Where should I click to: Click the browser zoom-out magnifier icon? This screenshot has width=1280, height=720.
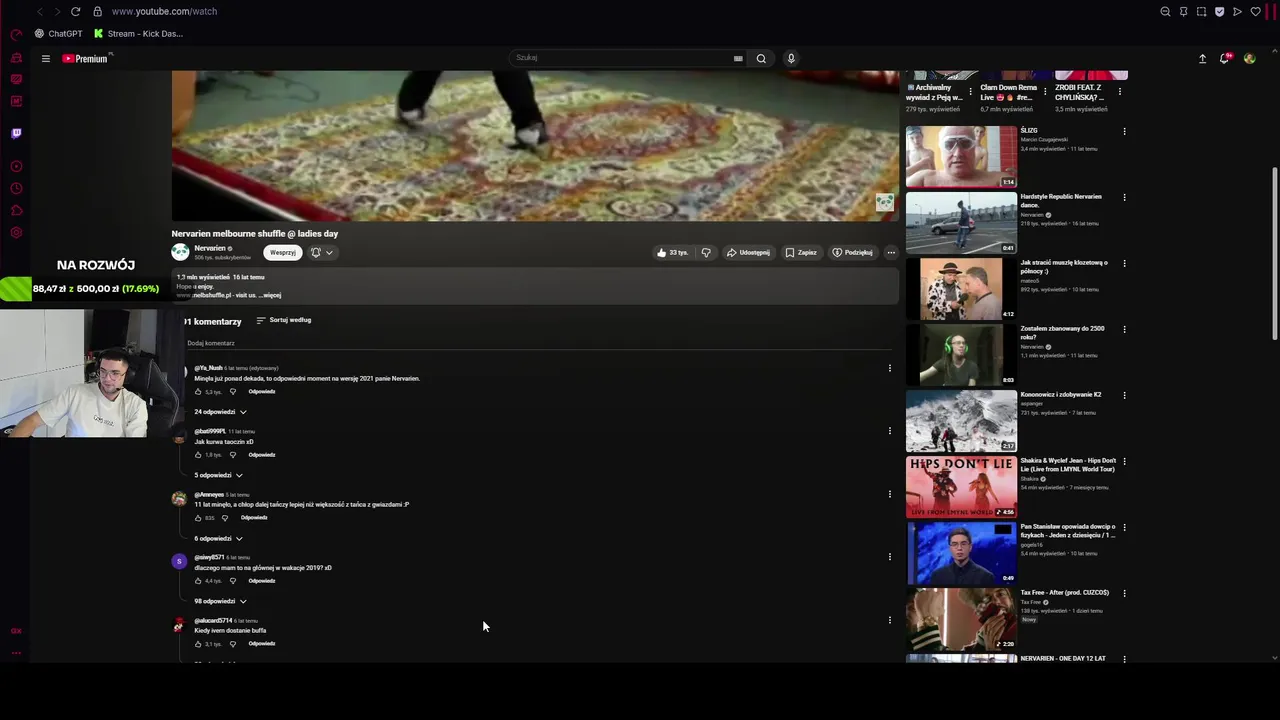point(1165,11)
